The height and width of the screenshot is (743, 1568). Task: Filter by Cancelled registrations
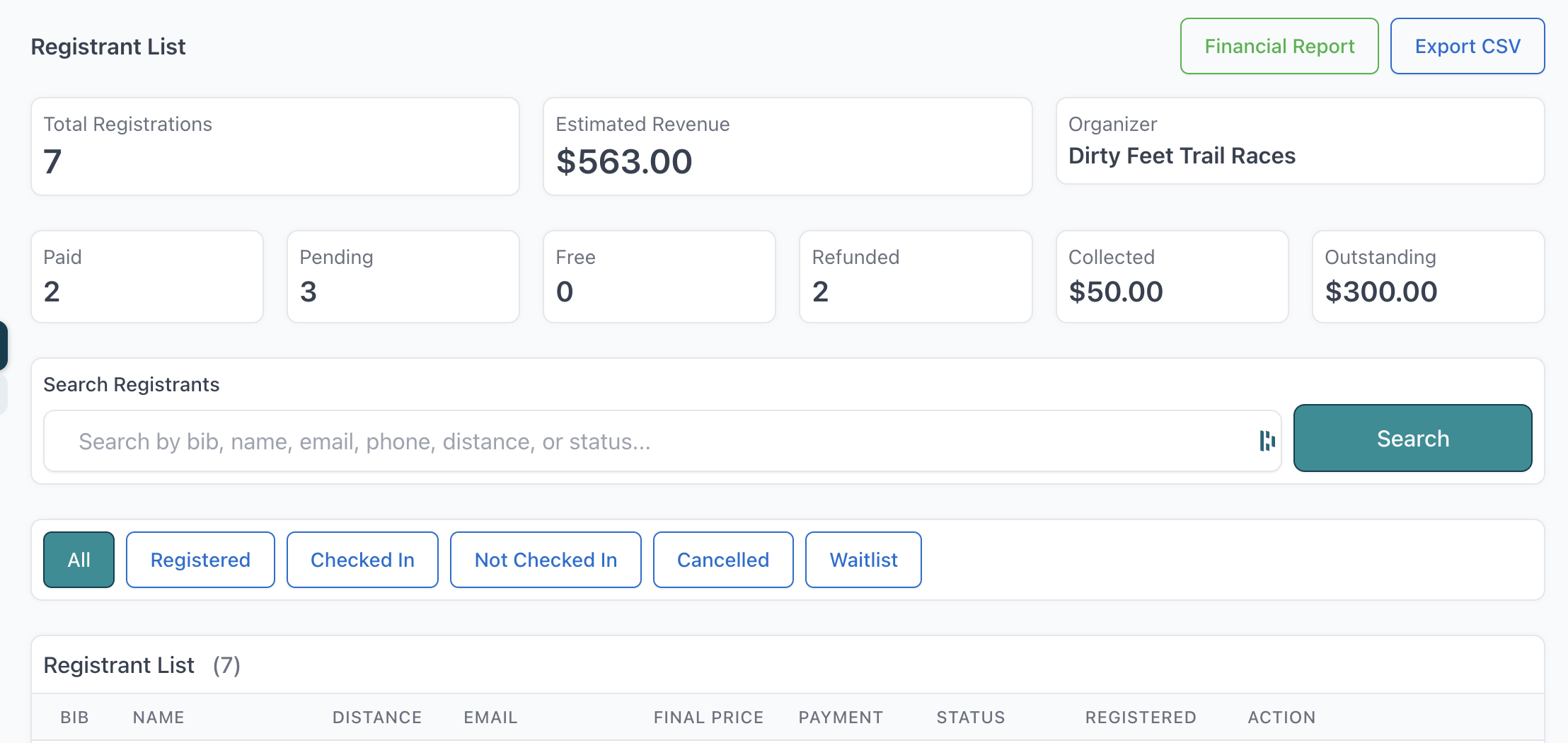pos(723,560)
